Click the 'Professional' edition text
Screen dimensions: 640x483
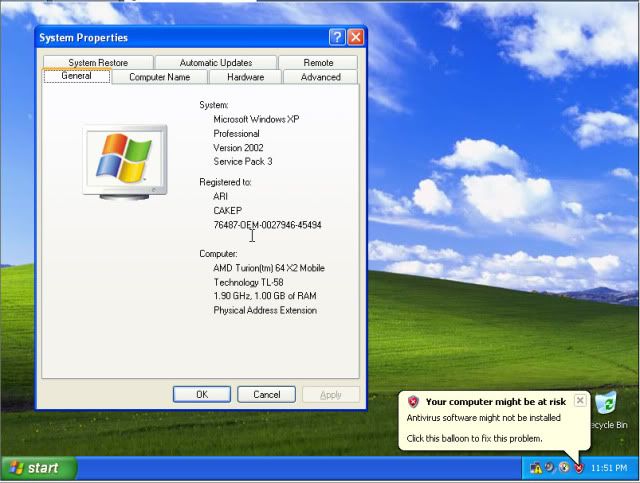[x=236, y=134]
